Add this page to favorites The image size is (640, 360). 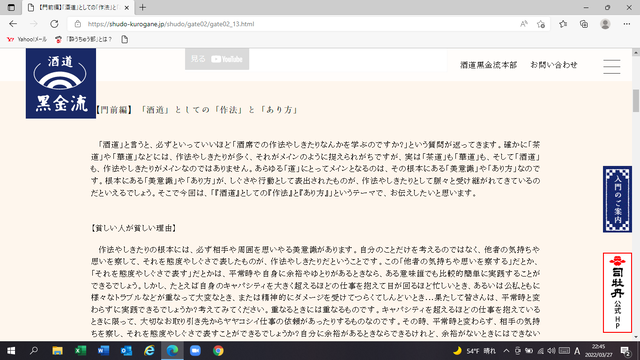(541, 24)
